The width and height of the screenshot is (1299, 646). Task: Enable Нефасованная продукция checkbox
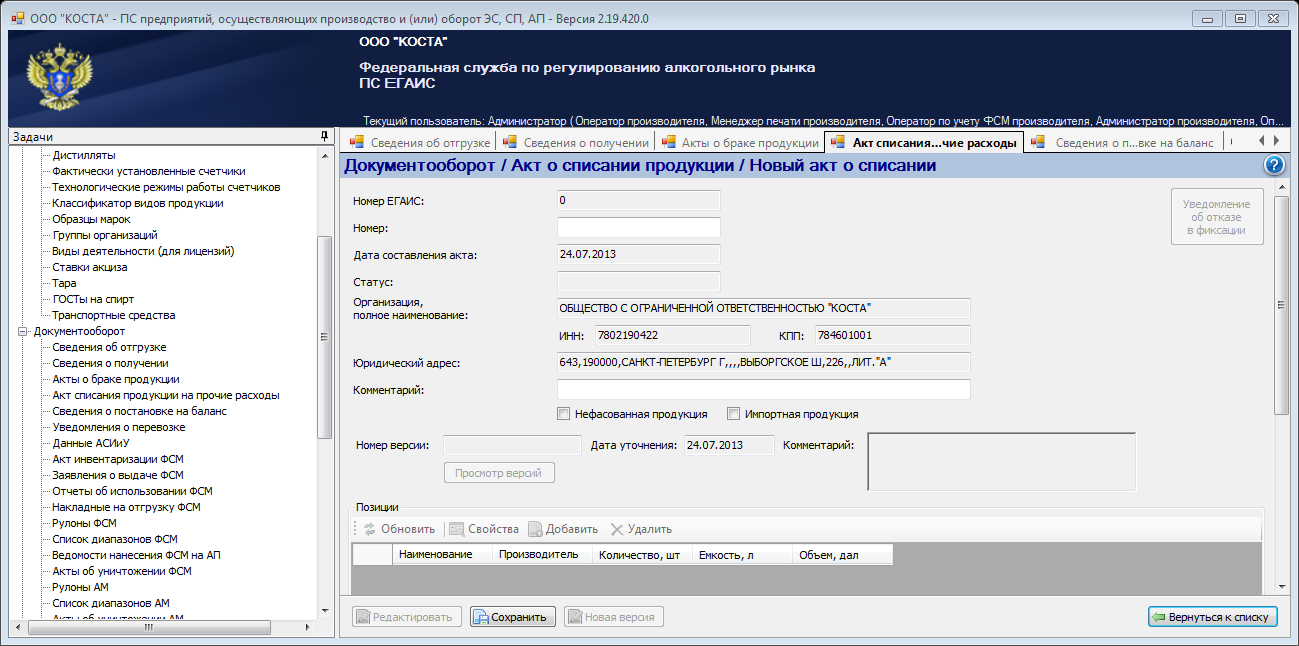[x=564, y=414]
